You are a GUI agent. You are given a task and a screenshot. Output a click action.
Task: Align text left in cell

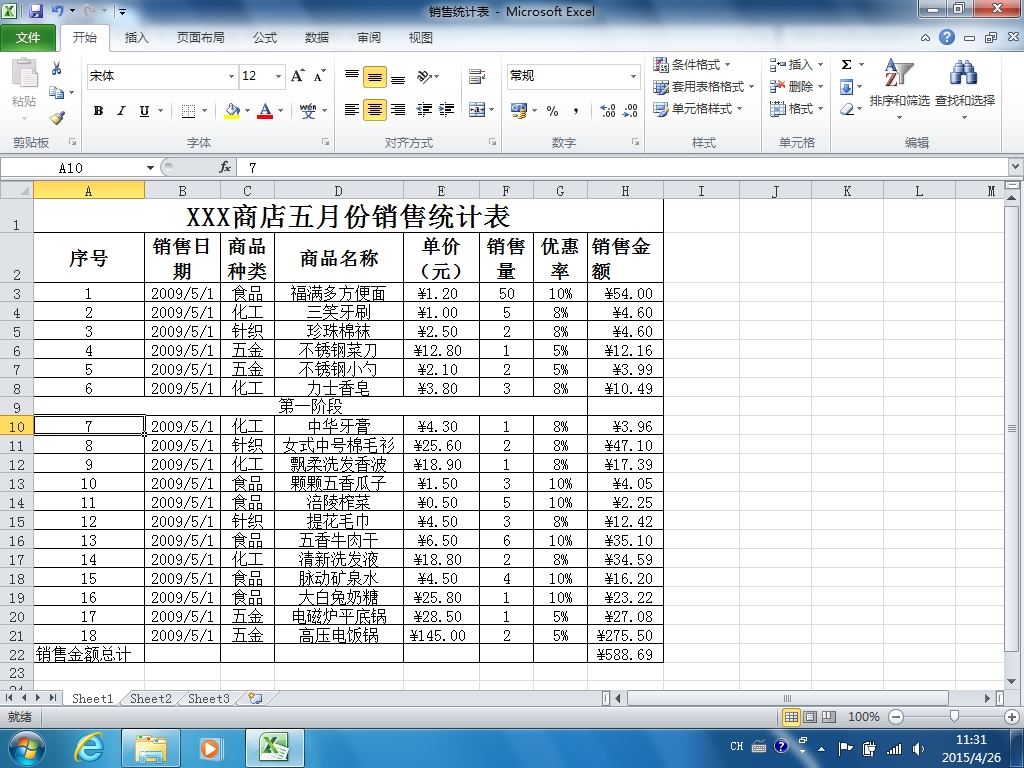tap(351, 110)
